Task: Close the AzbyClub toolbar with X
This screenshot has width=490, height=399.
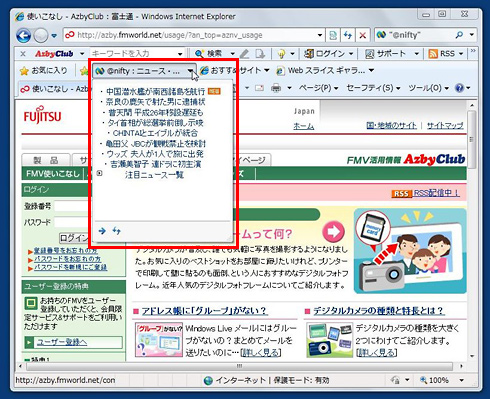Action: coord(23,53)
